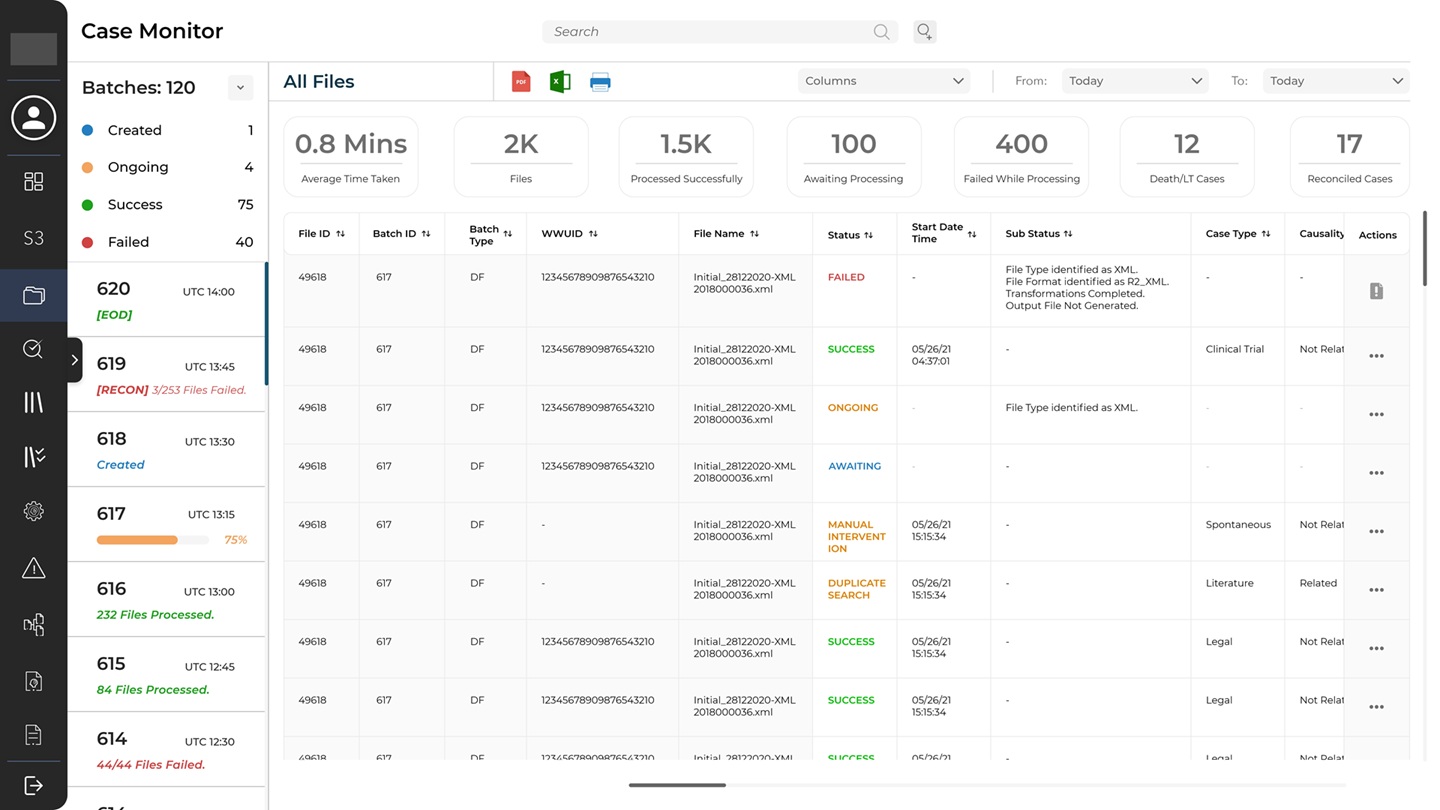Click the Average Time Taken card
Screen dimensions: 1440x810
(351, 156)
